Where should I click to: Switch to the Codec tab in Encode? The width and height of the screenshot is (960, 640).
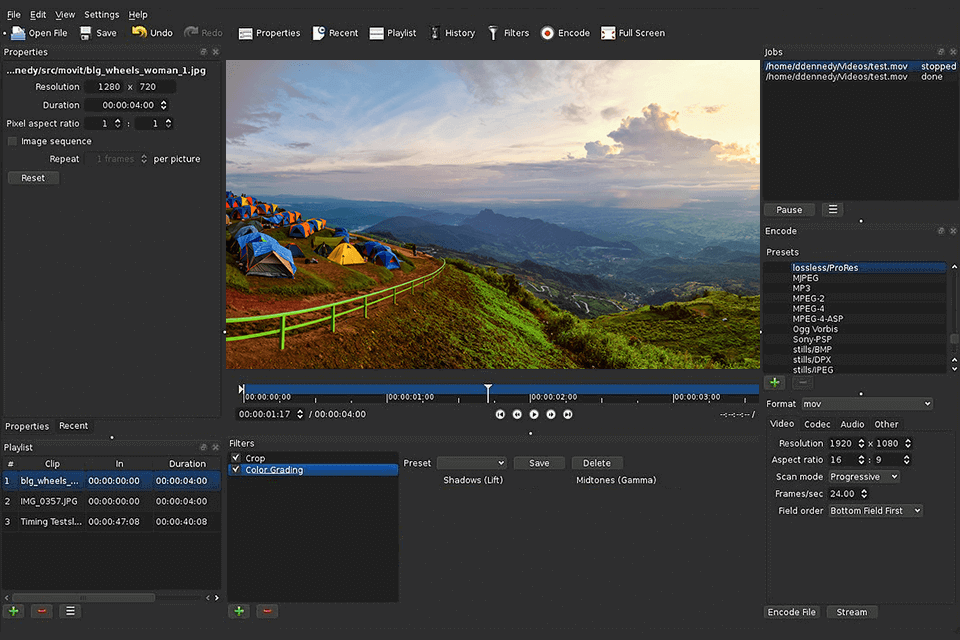tap(817, 424)
